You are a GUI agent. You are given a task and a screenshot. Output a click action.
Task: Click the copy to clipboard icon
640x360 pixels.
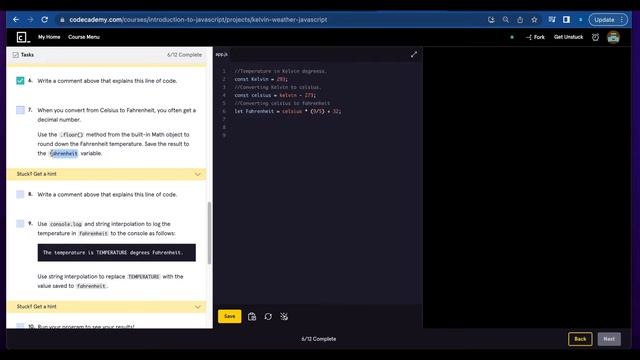pos(252,316)
